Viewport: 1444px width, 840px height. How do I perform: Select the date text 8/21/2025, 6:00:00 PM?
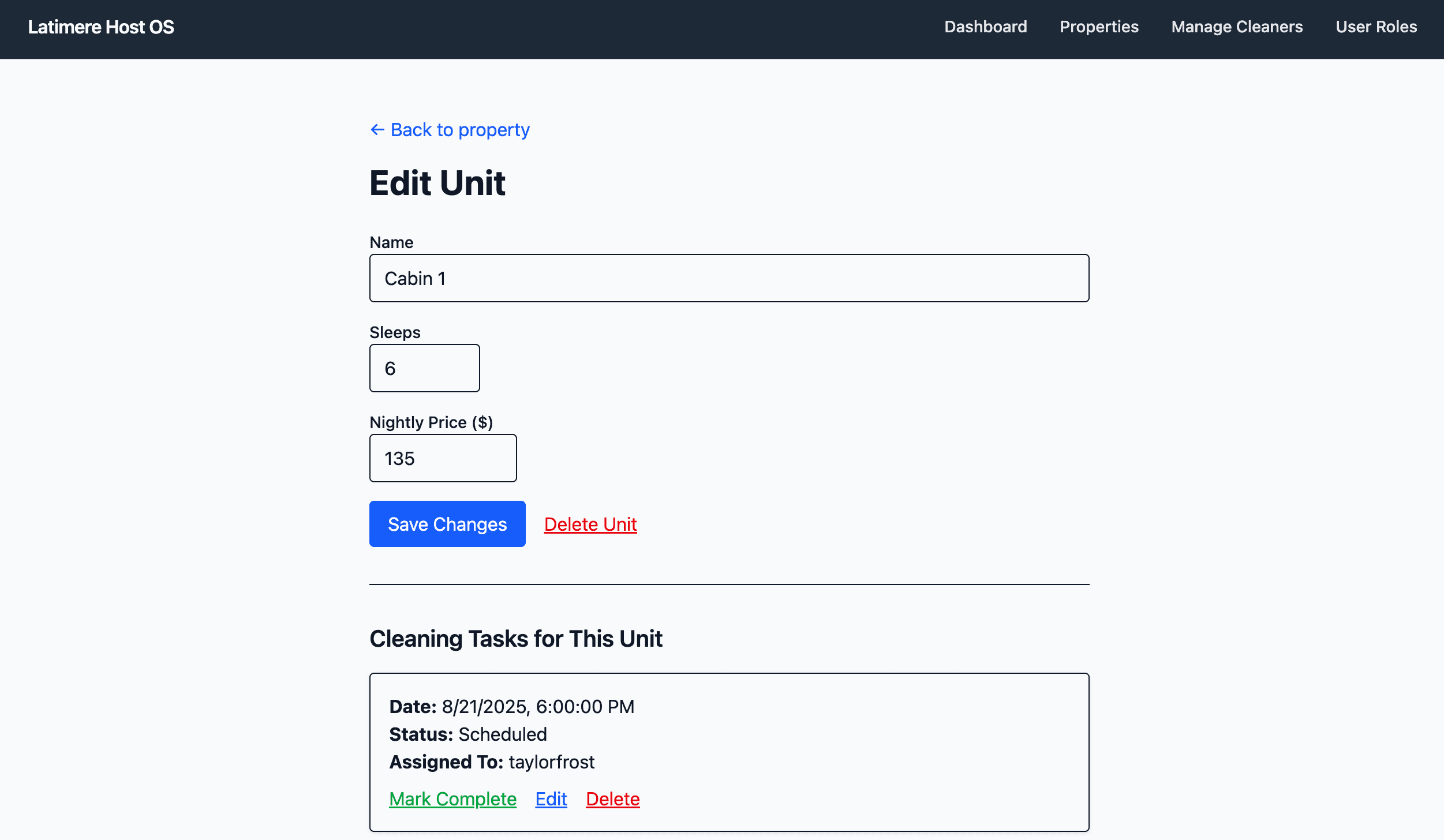(538, 707)
